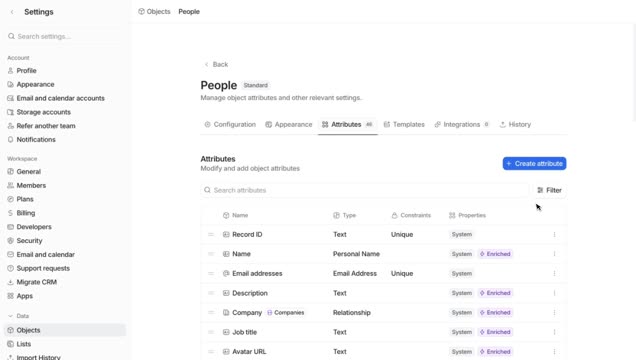Viewport: 636px width, 360px height.
Task: Click drag handle icon of Name row
Action: (211, 254)
